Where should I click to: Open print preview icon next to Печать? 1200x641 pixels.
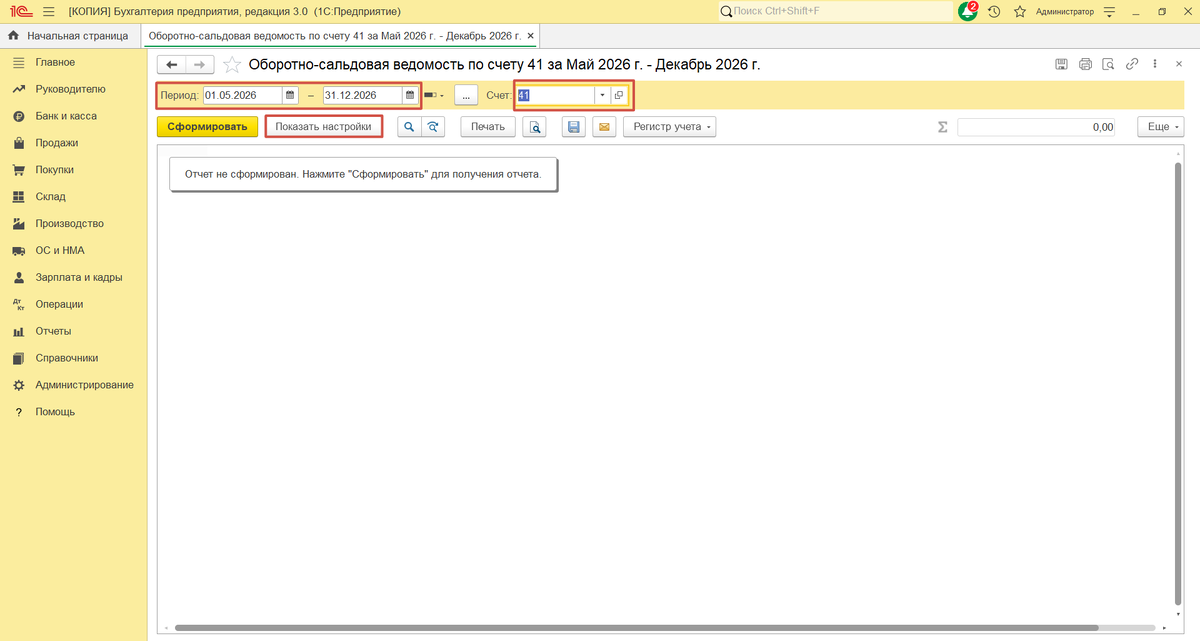(x=535, y=127)
